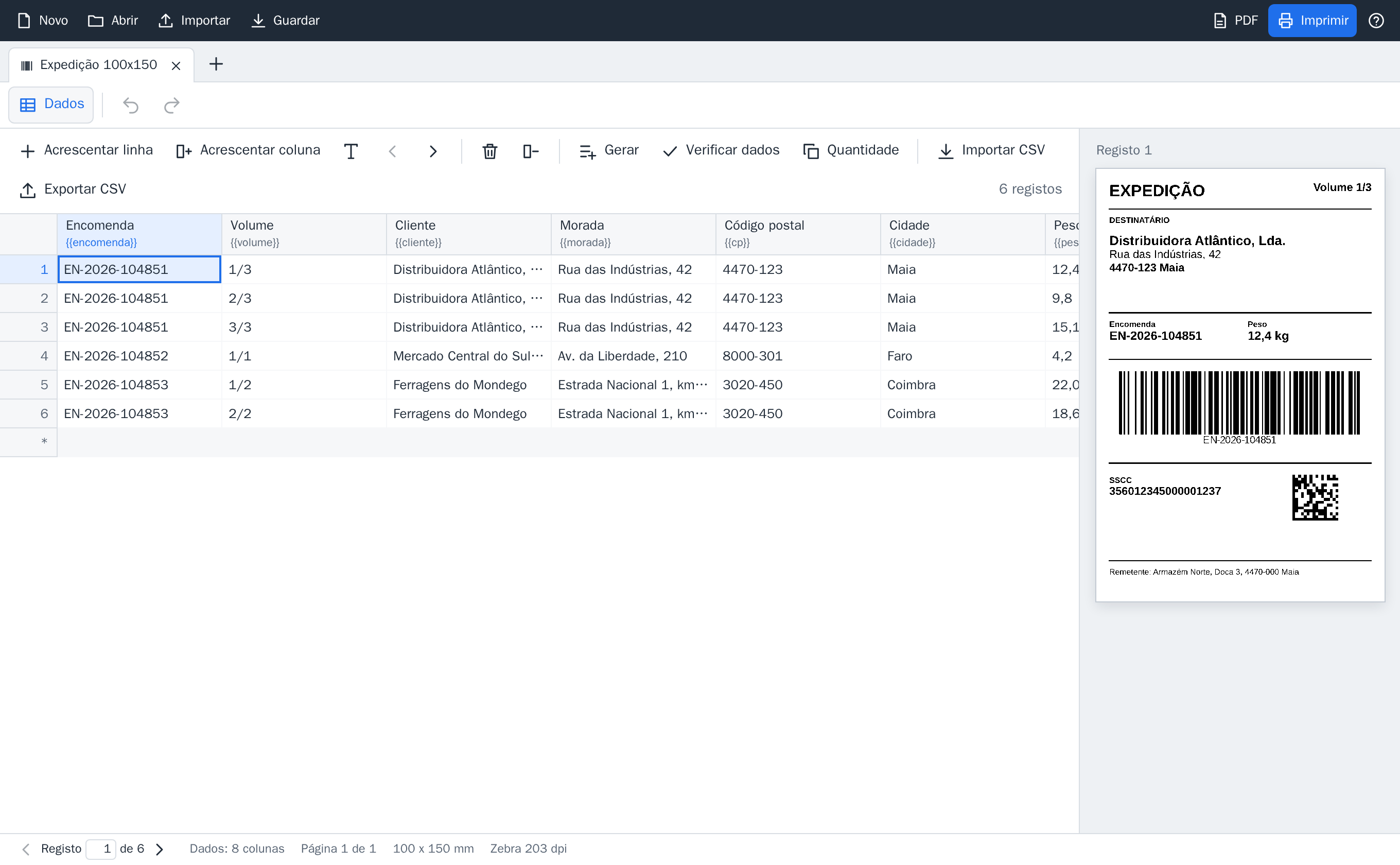The image size is (1400, 865).
Task: Click the label preview thumbnail
Action: [x=1240, y=385]
